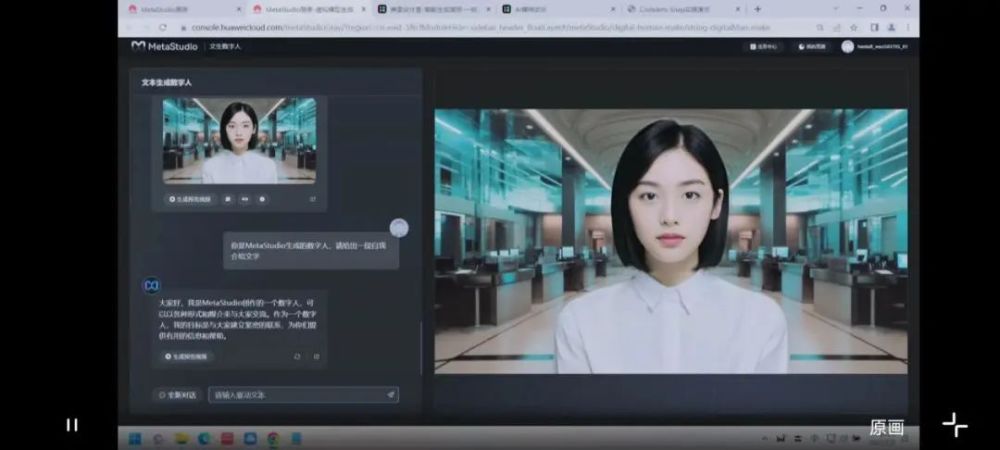Open Microsoft Edge from the taskbar
Screen dimensions: 1000x450
[x=204, y=439]
